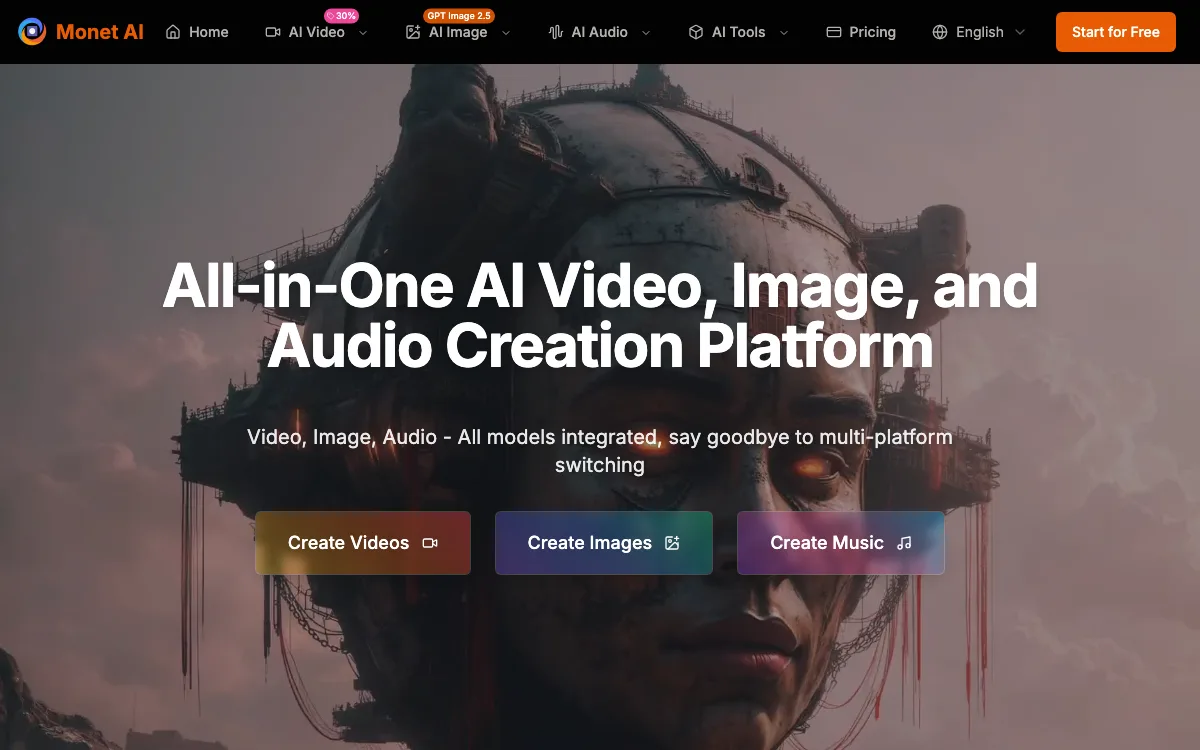
Task: Click the language globe icon
Action: [x=940, y=32]
